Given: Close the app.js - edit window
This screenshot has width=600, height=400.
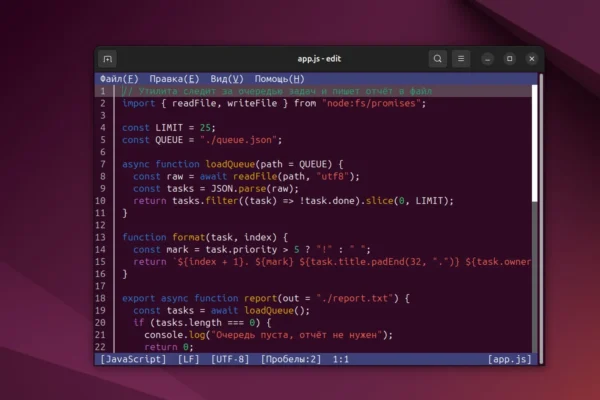Looking at the screenshot, I should 532,59.
